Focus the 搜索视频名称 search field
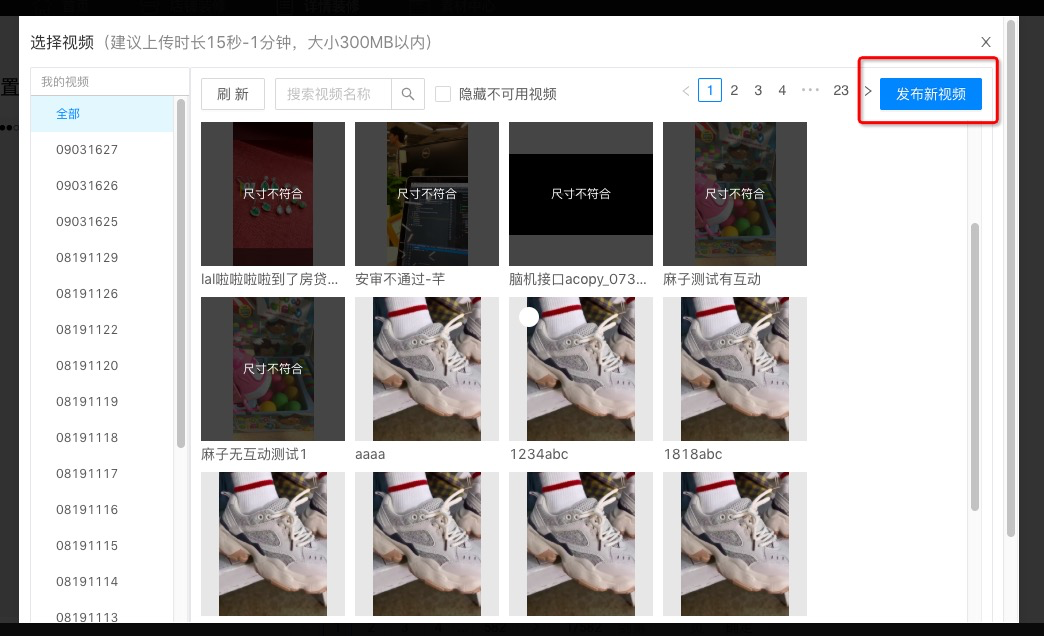Screen dimensions: 1044x636 tap(333, 94)
